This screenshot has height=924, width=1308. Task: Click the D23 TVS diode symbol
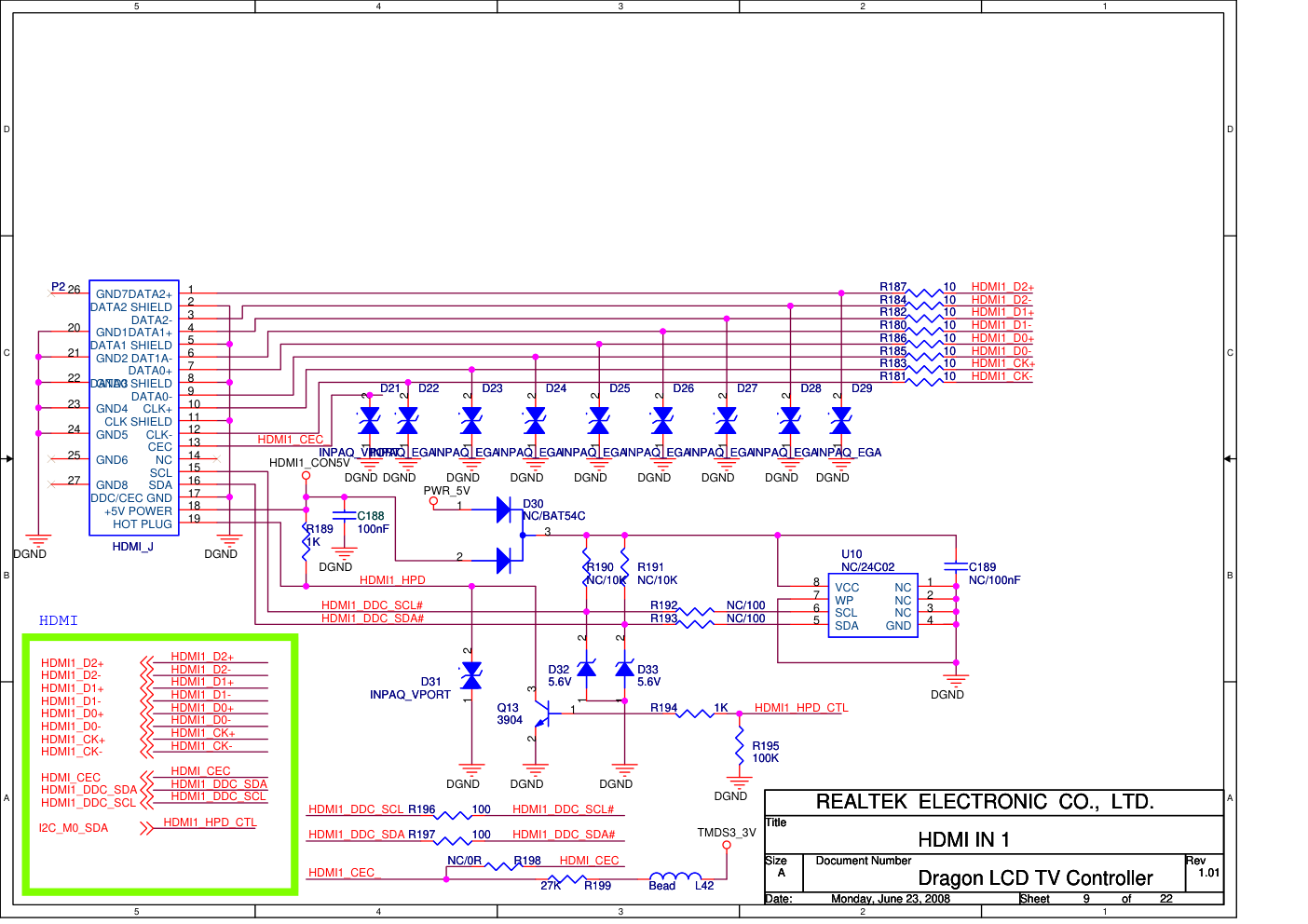click(x=471, y=422)
